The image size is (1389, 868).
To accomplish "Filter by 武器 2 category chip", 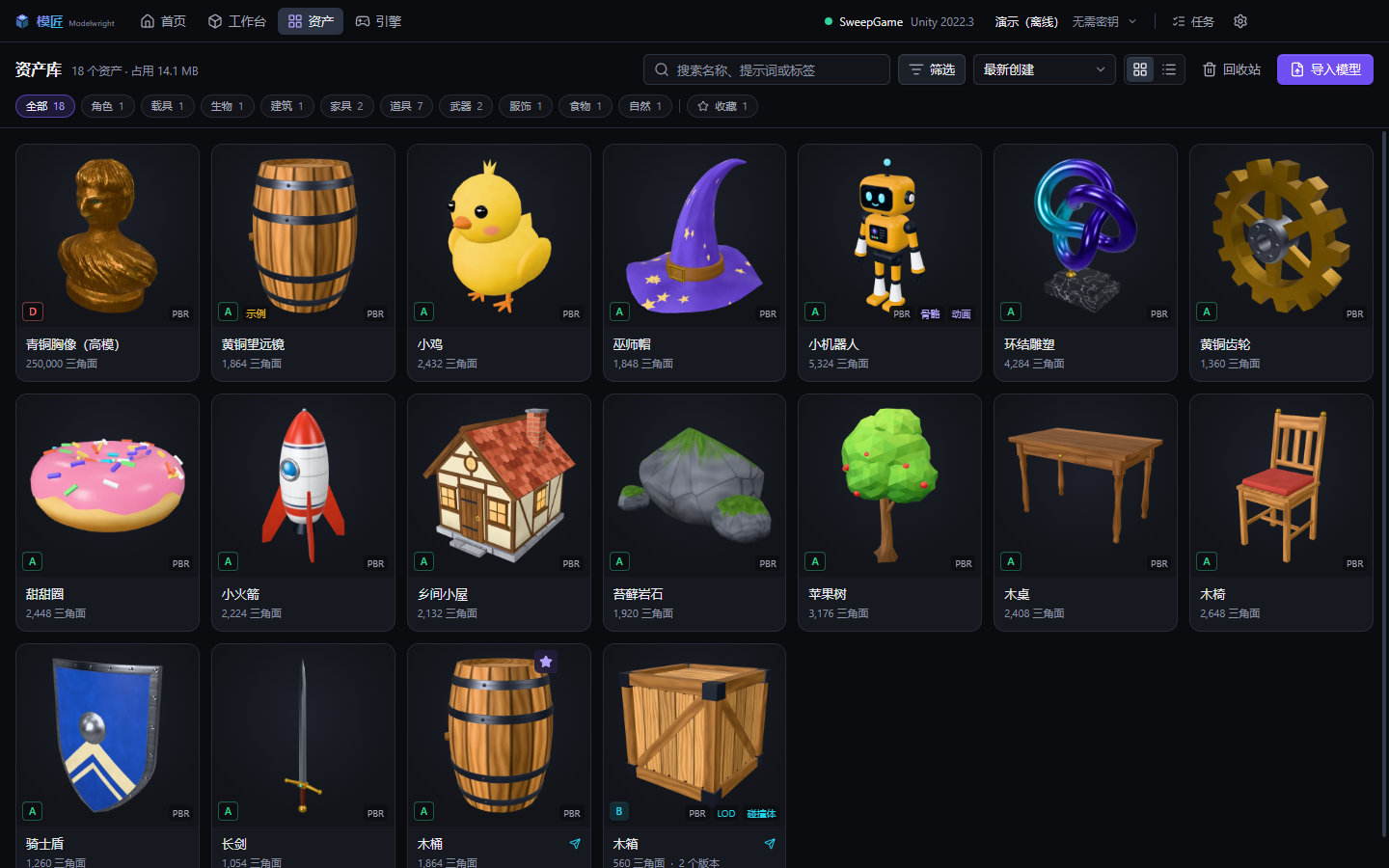I will [466, 106].
